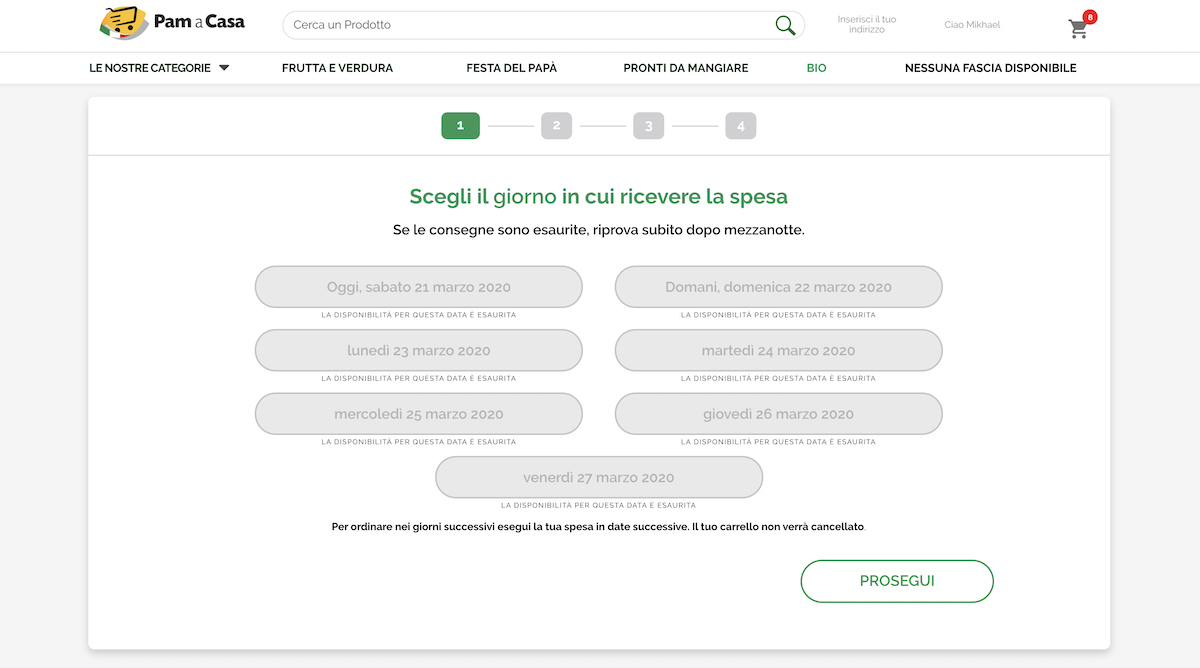This screenshot has width=1200, height=668.
Task: Jump to checkout step 2
Action: pyautogui.click(x=556, y=126)
